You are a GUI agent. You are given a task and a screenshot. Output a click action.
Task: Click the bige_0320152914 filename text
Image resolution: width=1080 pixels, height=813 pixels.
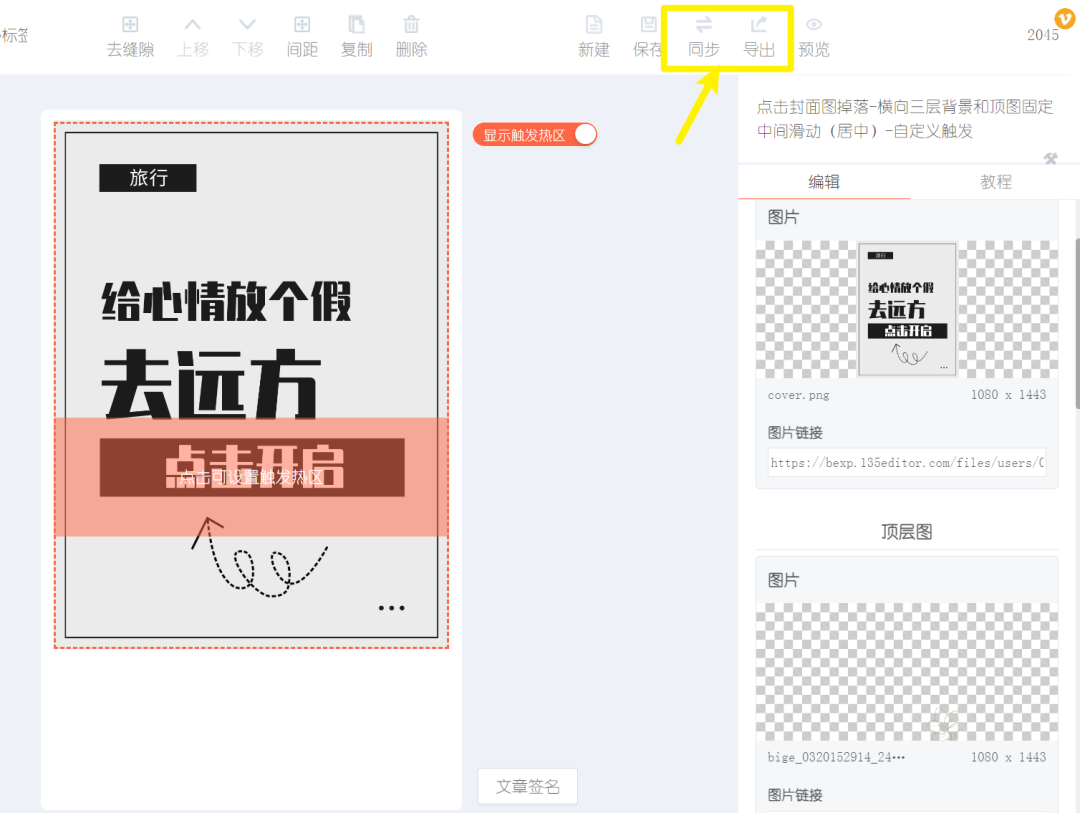(x=836, y=757)
